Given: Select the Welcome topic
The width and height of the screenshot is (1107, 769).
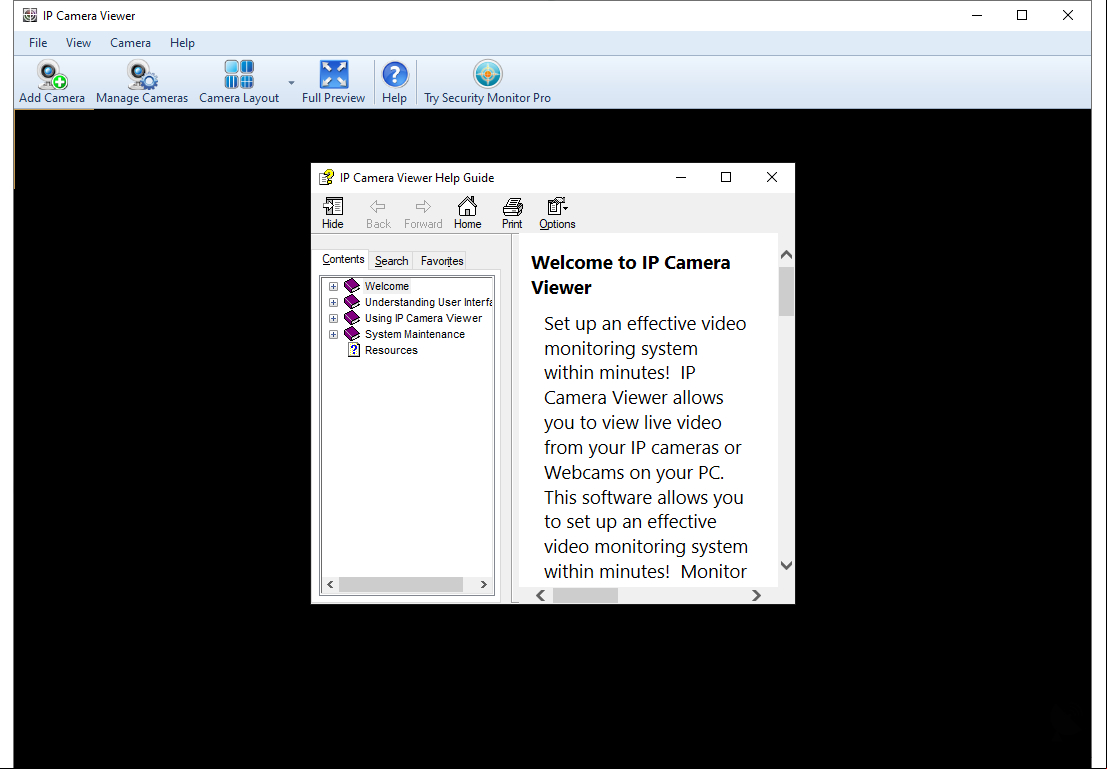Looking at the screenshot, I should point(386,286).
